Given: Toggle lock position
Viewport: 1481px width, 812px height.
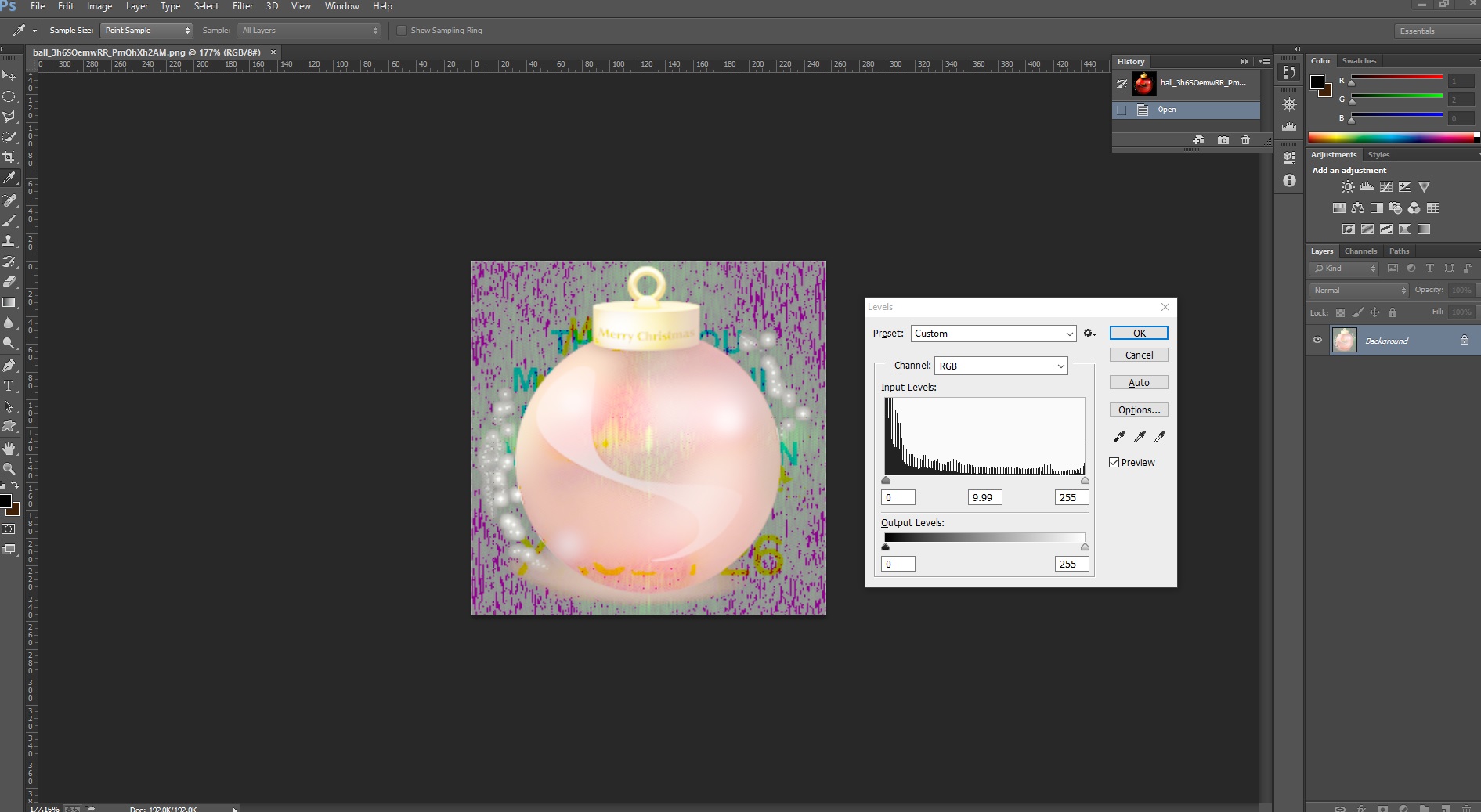Looking at the screenshot, I should point(1374,312).
